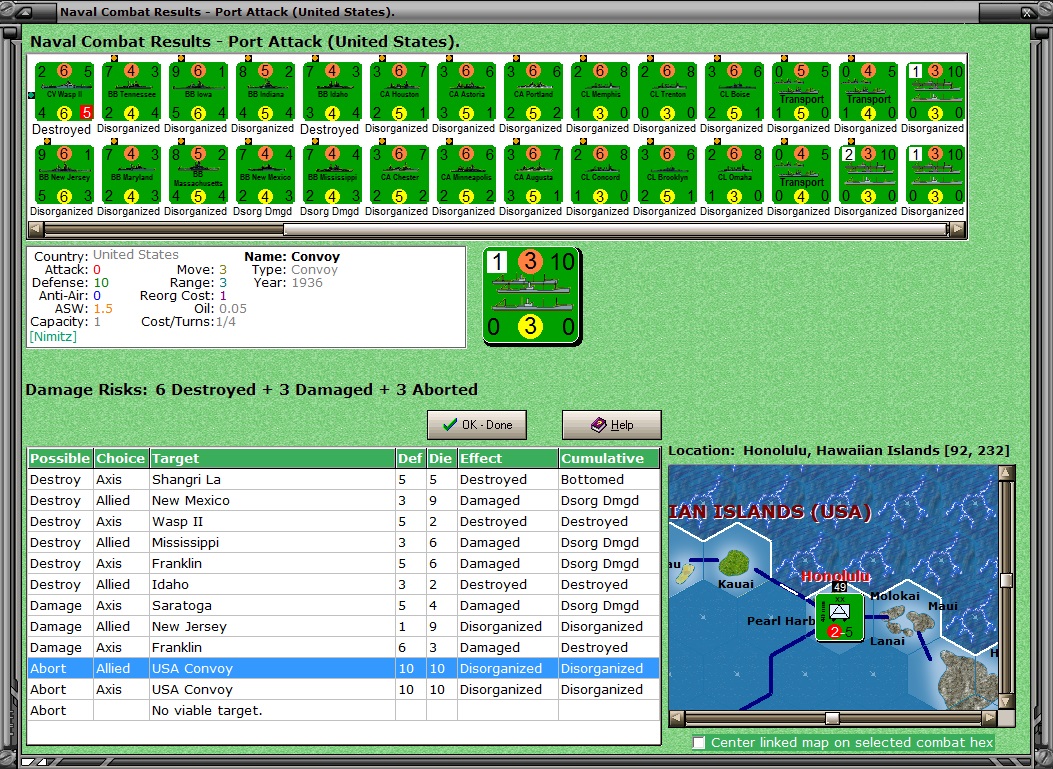Viewport: 1053px width, 769px height.
Task: Select the New Mexico target row
Action: 343,500
